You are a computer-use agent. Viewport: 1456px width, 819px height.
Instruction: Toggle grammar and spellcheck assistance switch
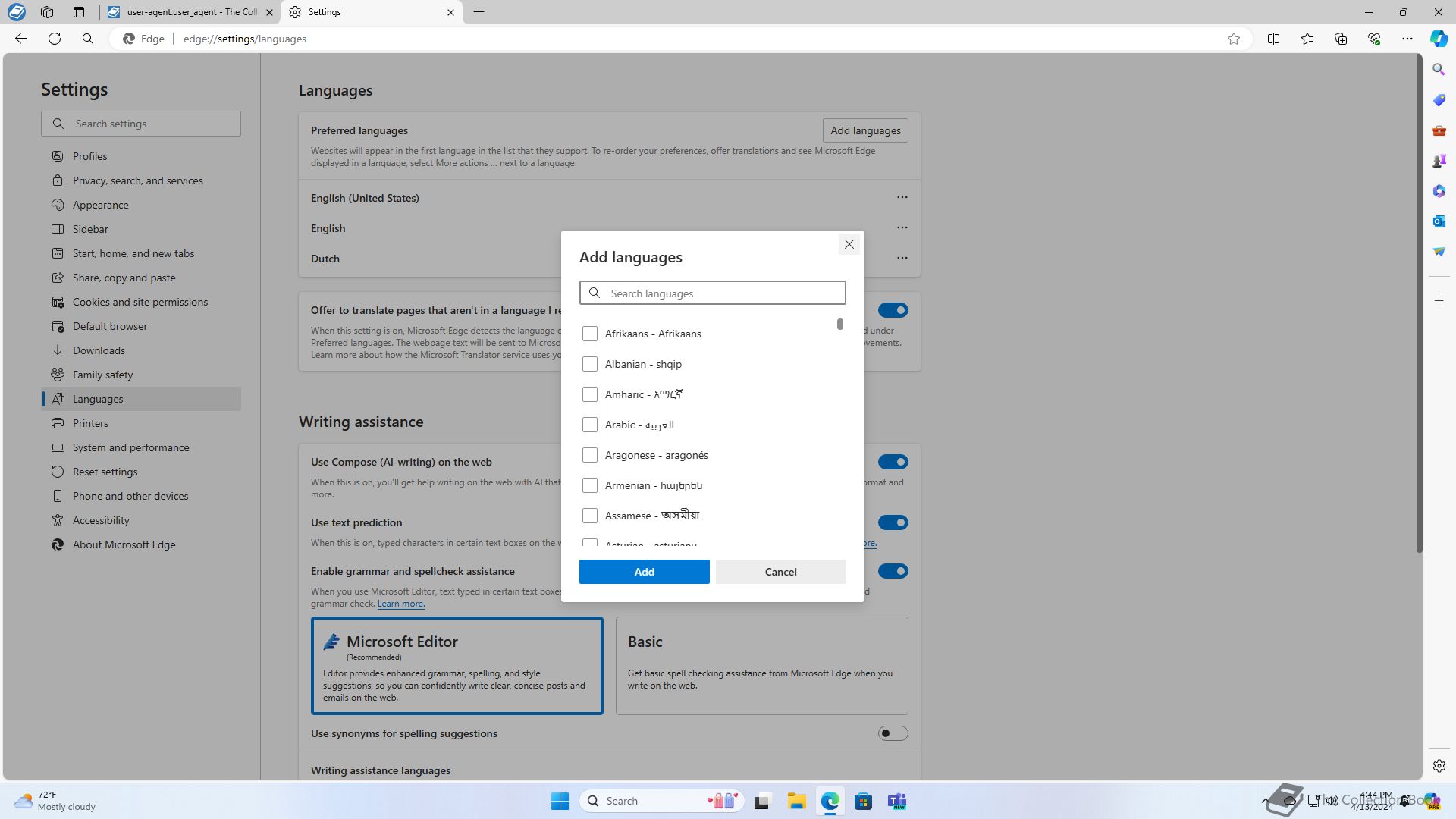coord(893,571)
